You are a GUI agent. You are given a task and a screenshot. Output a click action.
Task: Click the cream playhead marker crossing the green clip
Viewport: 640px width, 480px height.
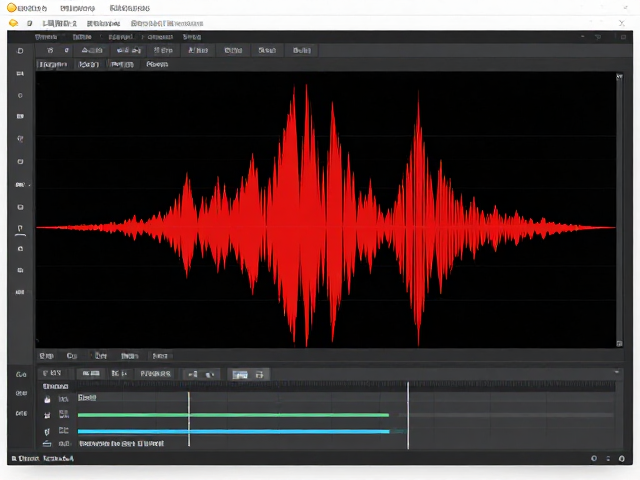tap(189, 419)
